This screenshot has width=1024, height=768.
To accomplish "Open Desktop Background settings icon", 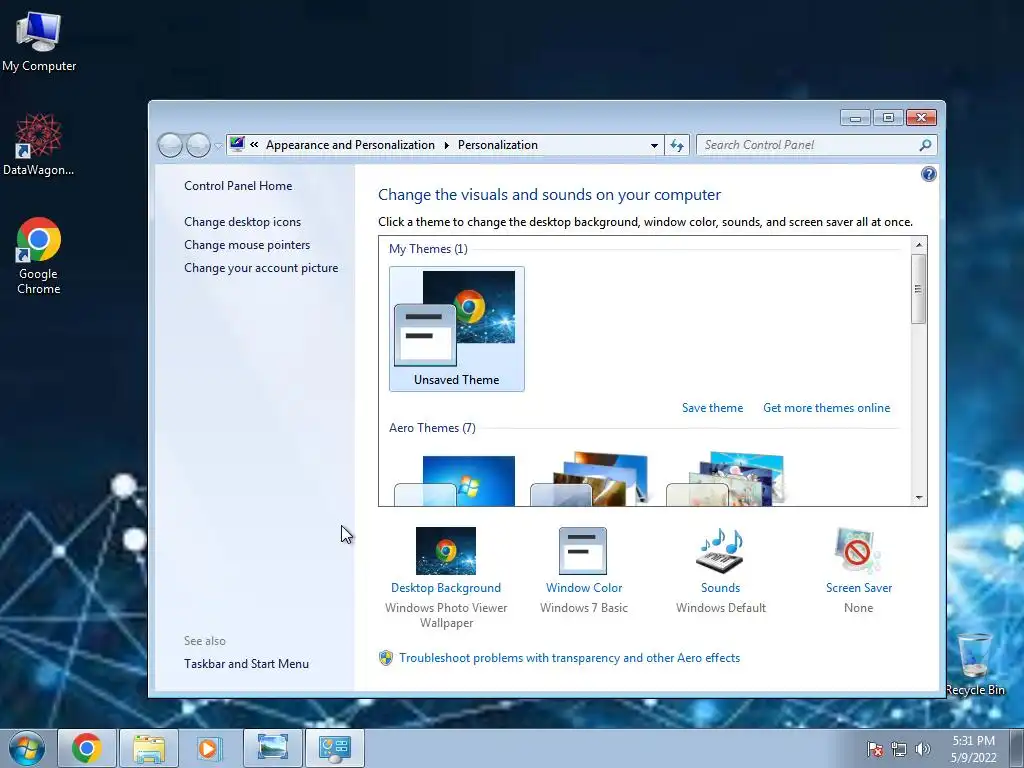I will click(446, 551).
